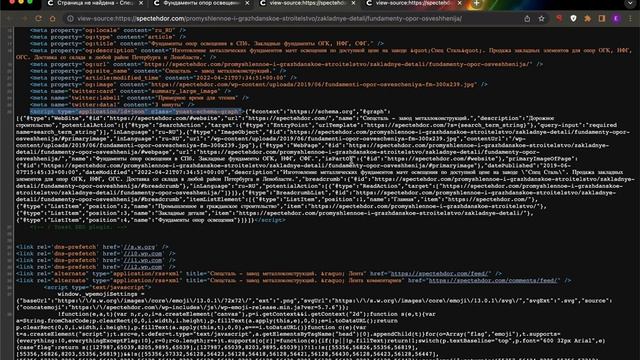Open the spectehdor.com/comments/feed/ link
The width and height of the screenshot is (640, 360).
[x=493, y=280]
